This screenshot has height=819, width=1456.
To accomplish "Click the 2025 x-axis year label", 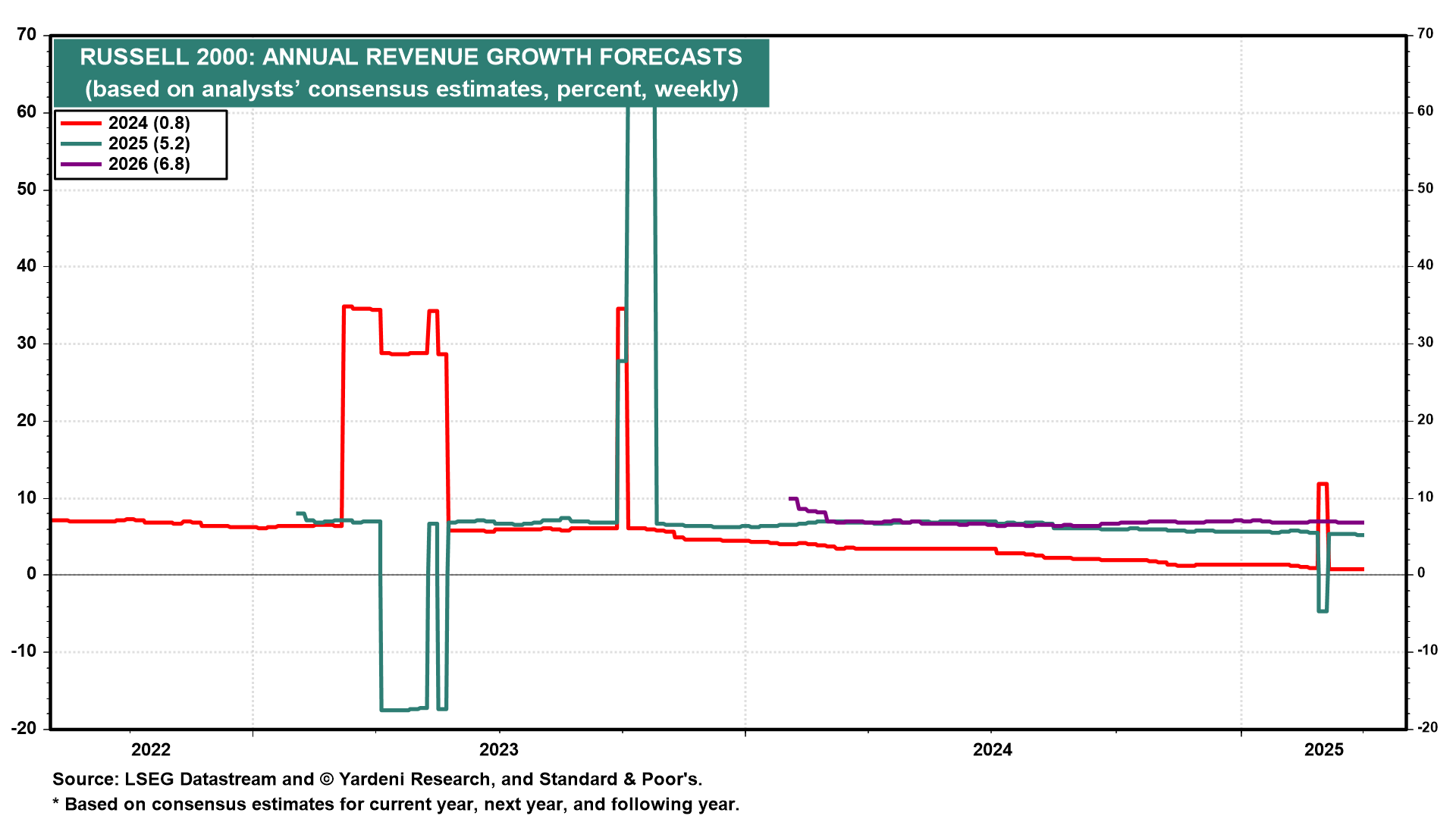I will [x=1323, y=750].
